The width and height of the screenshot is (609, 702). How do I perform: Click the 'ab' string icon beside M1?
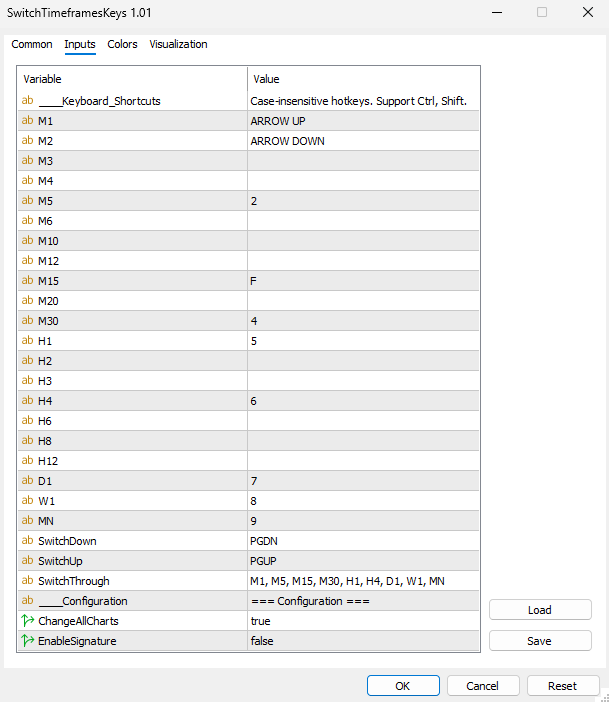(27, 121)
